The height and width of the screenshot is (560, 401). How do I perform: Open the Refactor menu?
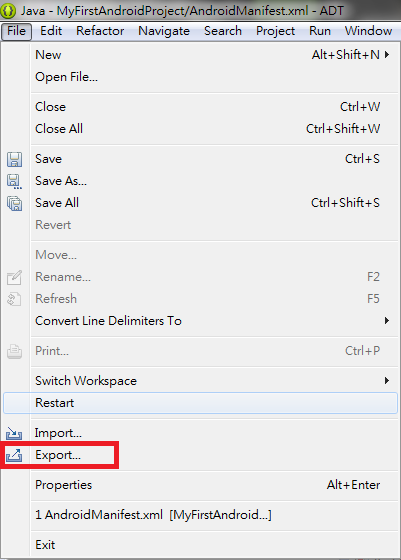100,31
